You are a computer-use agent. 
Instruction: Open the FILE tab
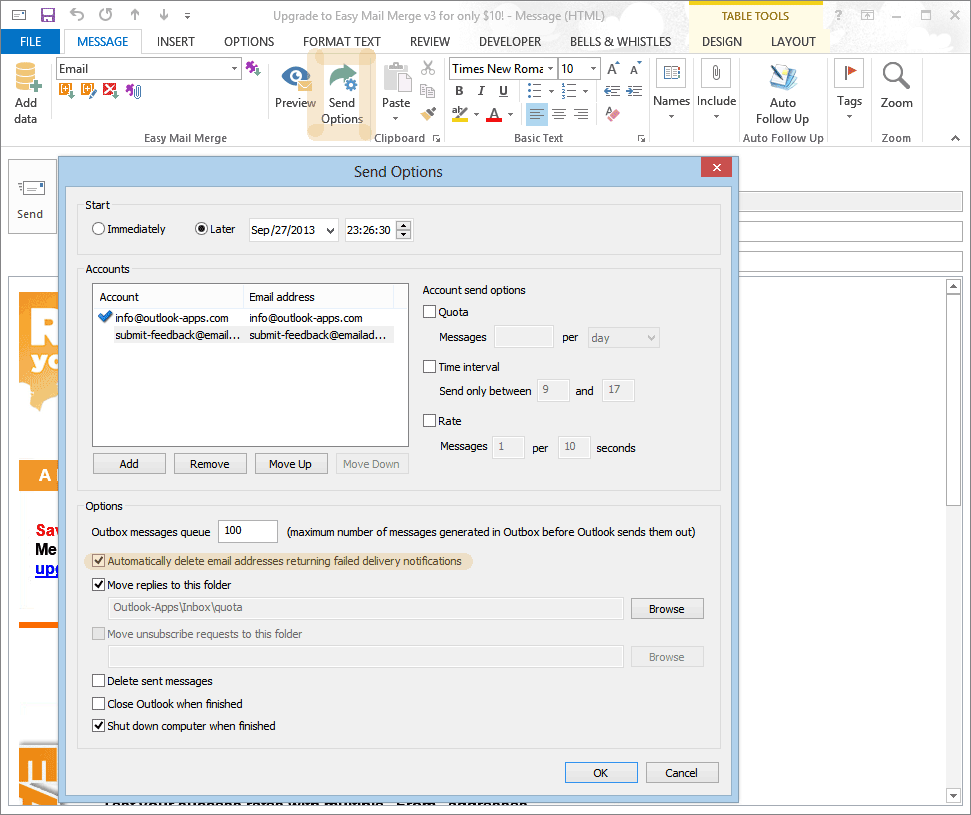30,41
